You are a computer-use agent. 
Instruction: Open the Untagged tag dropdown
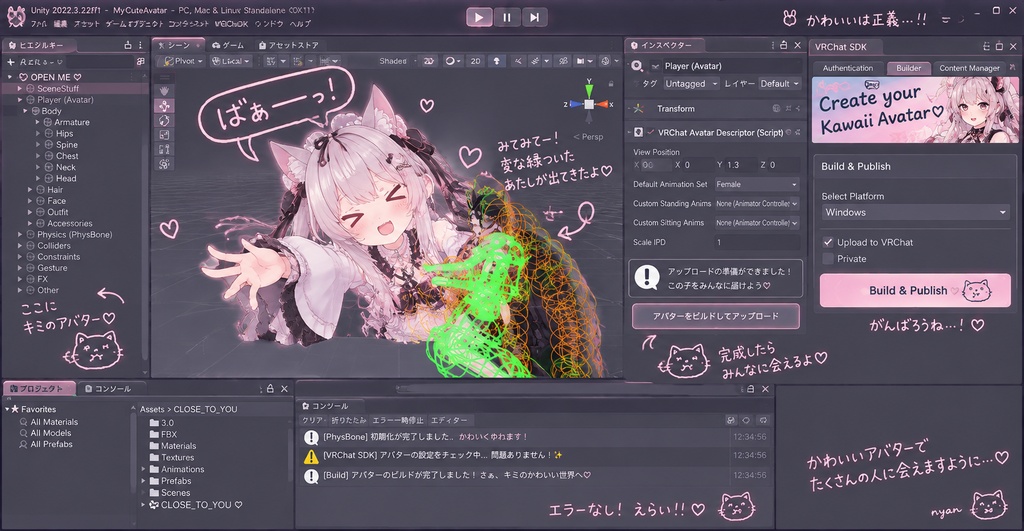point(691,84)
